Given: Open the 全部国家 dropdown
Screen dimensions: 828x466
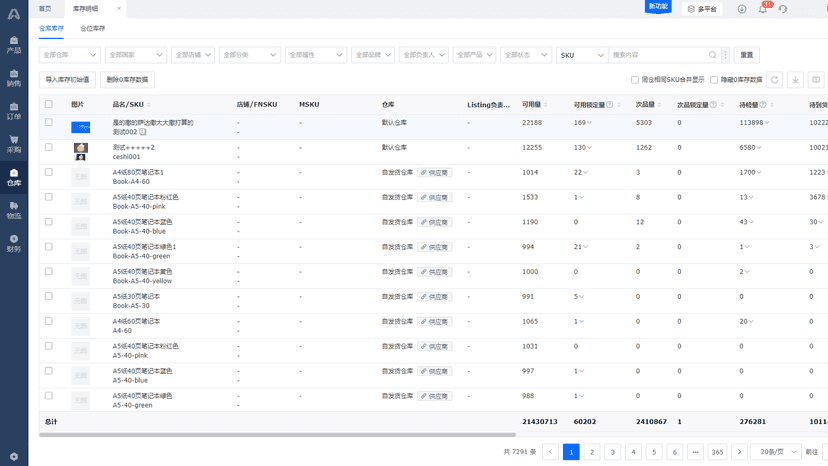Looking at the screenshot, I should [136, 55].
